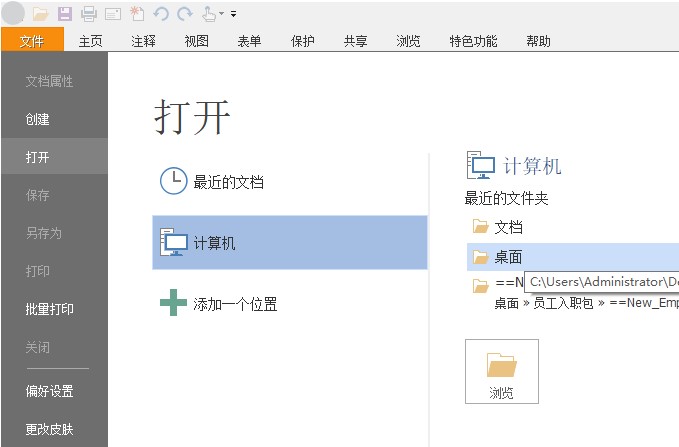
Task: Switch to the 保护 tab
Action: [303, 41]
